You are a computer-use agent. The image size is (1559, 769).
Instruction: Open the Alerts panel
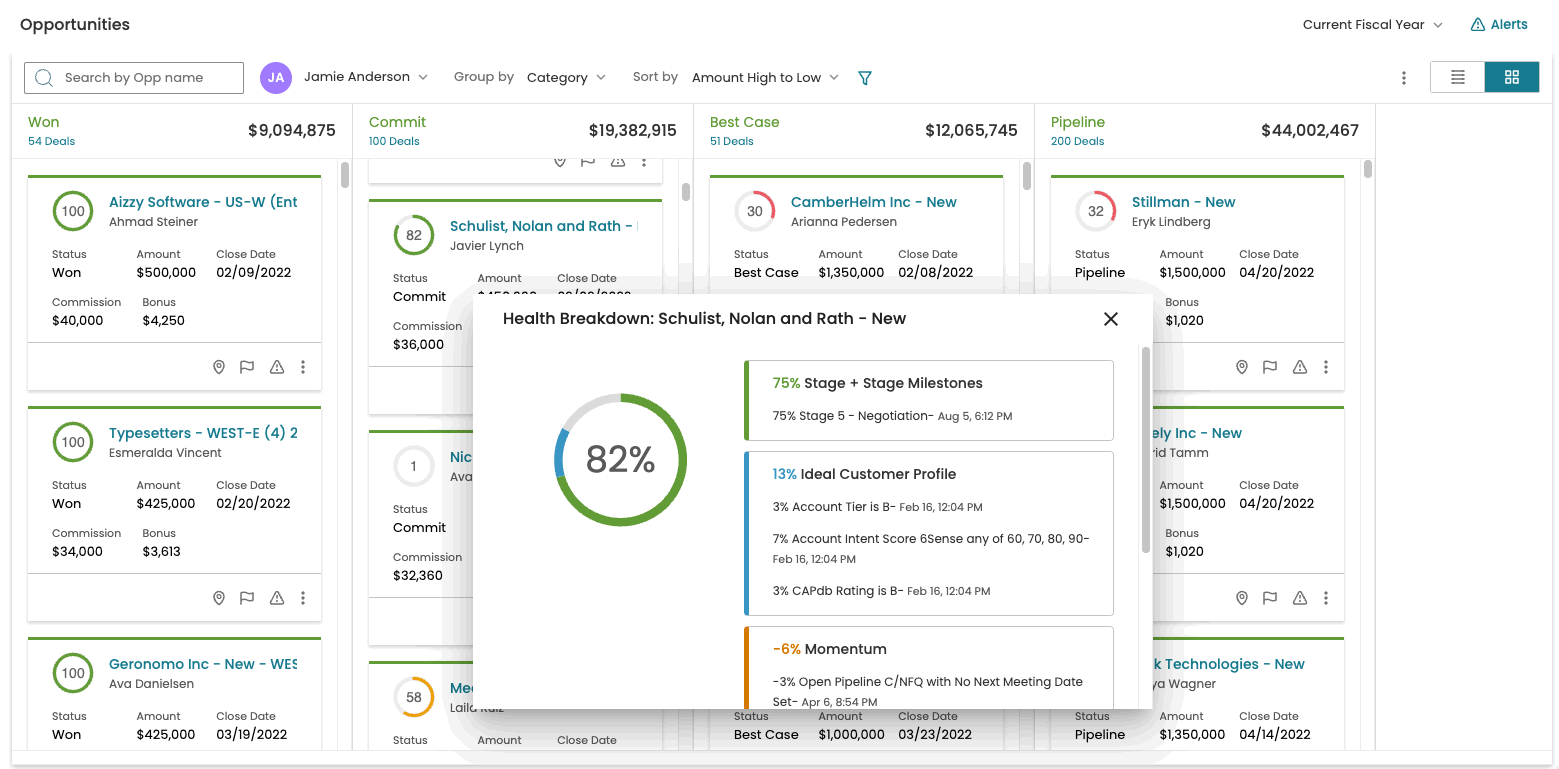click(x=1498, y=24)
